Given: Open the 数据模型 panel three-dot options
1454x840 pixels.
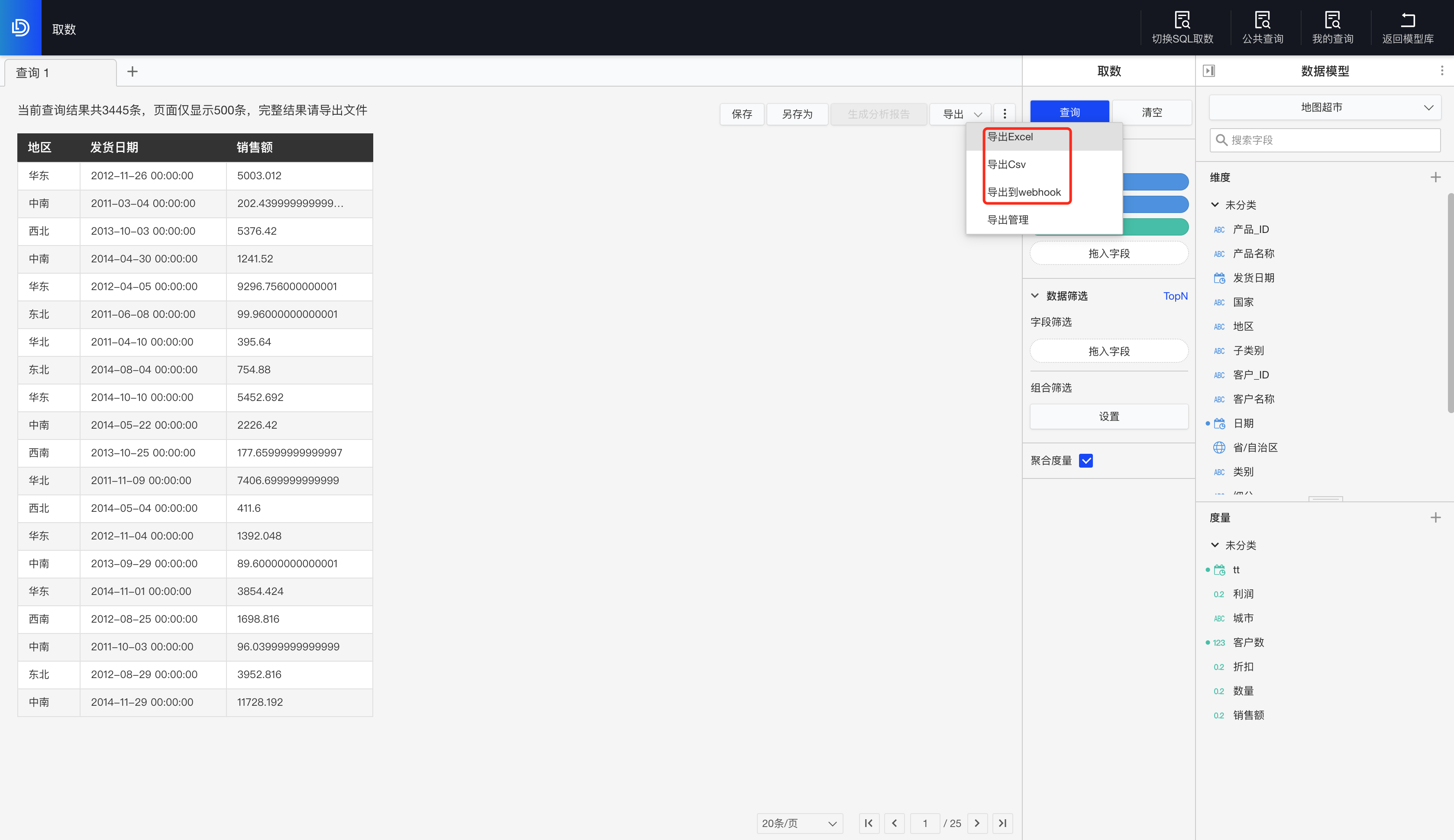Looking at the screenshot, I should click(x=1442, y=71).
